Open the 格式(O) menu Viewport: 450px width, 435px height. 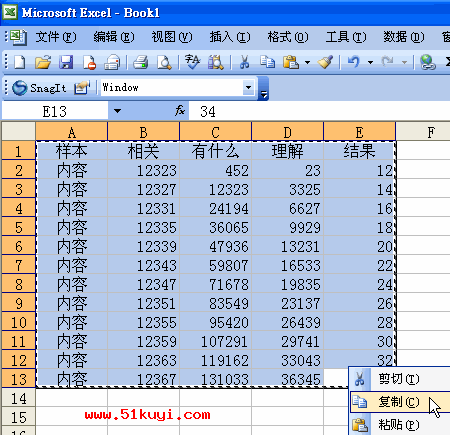click(x=288, y=37)
